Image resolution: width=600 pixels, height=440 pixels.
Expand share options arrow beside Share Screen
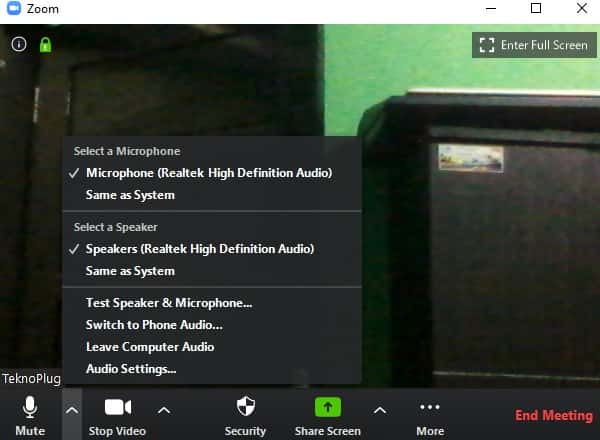pyautogui.click(x=380, y=411)
